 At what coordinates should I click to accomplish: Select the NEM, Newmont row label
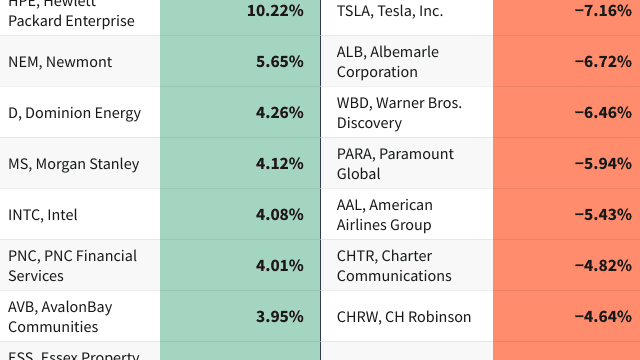pos(60,62)
